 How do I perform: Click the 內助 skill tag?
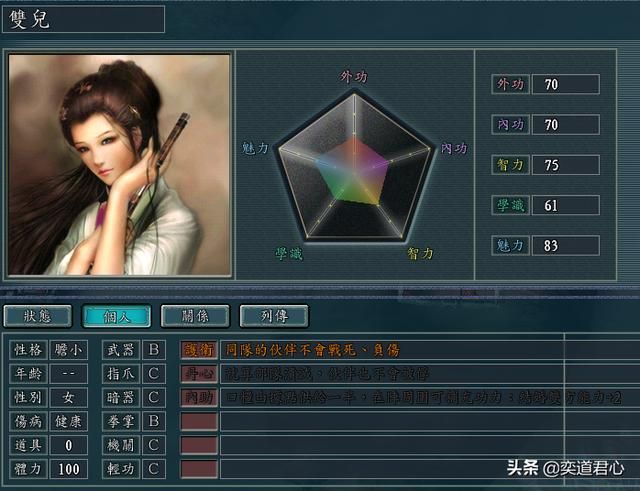tap(199, 398)
